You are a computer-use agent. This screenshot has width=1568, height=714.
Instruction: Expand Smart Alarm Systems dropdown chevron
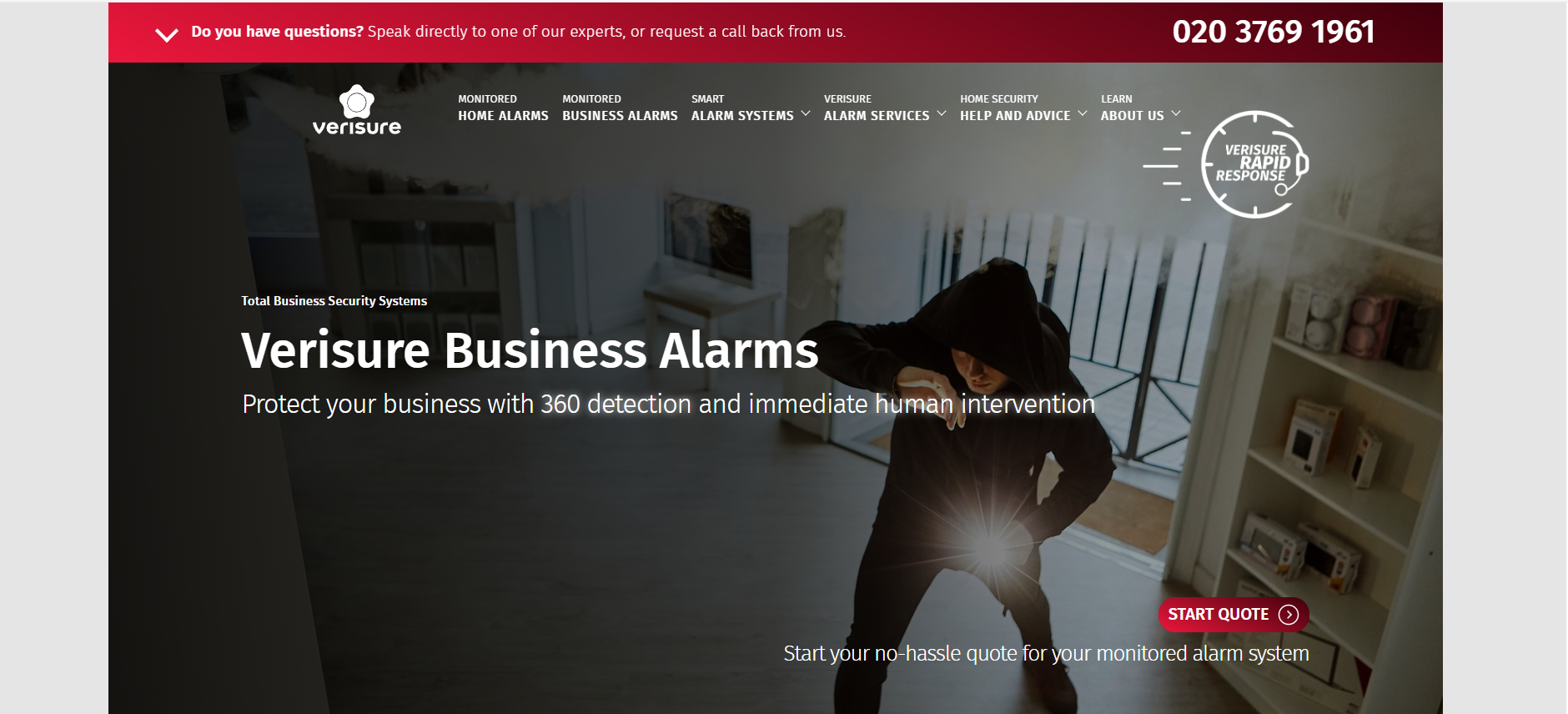tap(806, 113)
